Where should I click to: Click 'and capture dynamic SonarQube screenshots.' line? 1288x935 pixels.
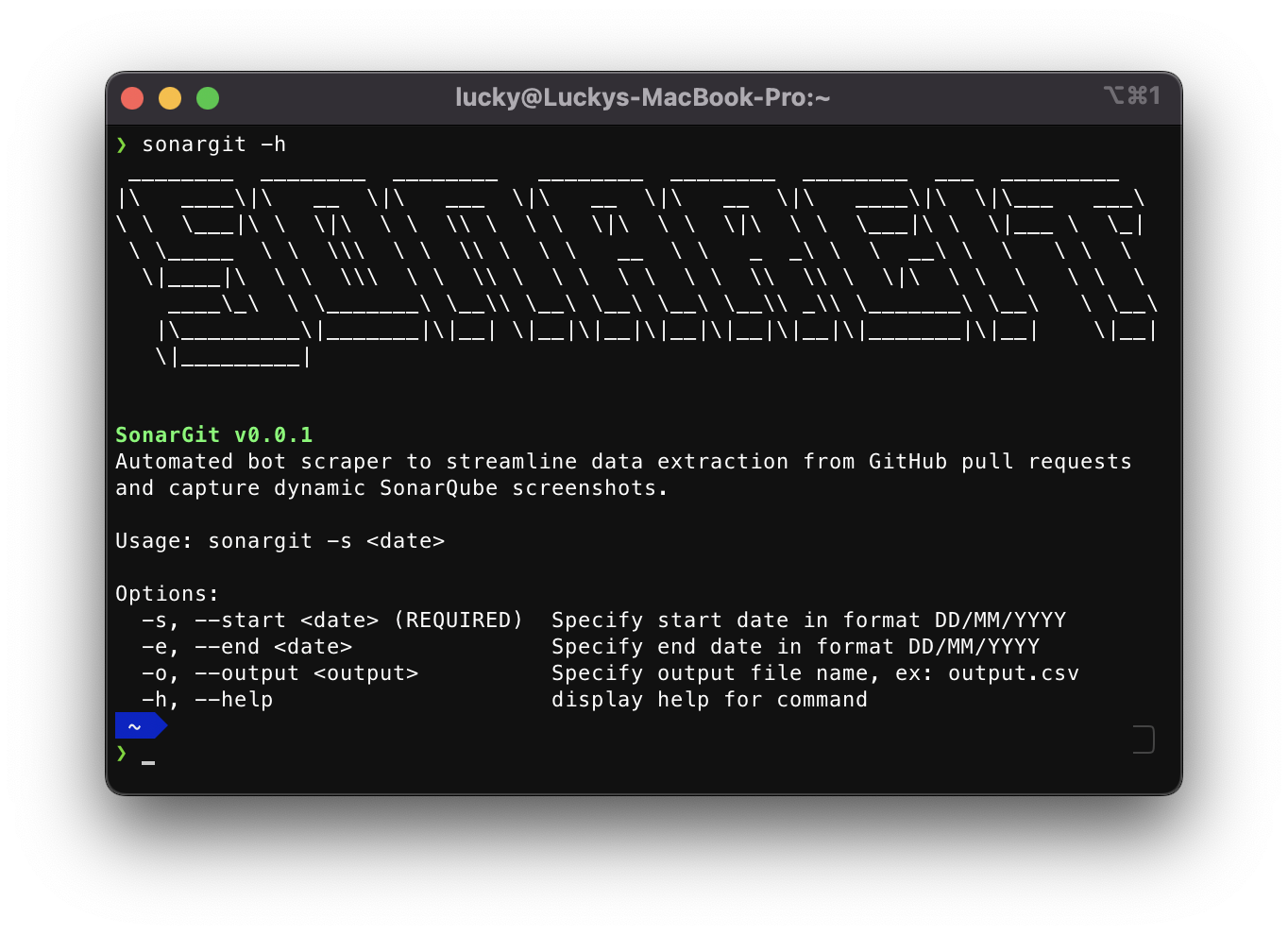(x=391, y=488)
